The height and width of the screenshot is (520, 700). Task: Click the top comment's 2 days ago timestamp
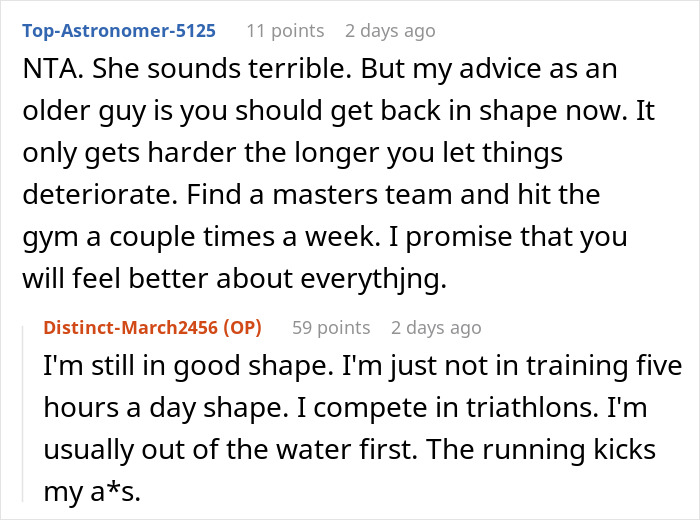[x=390, y=30]
